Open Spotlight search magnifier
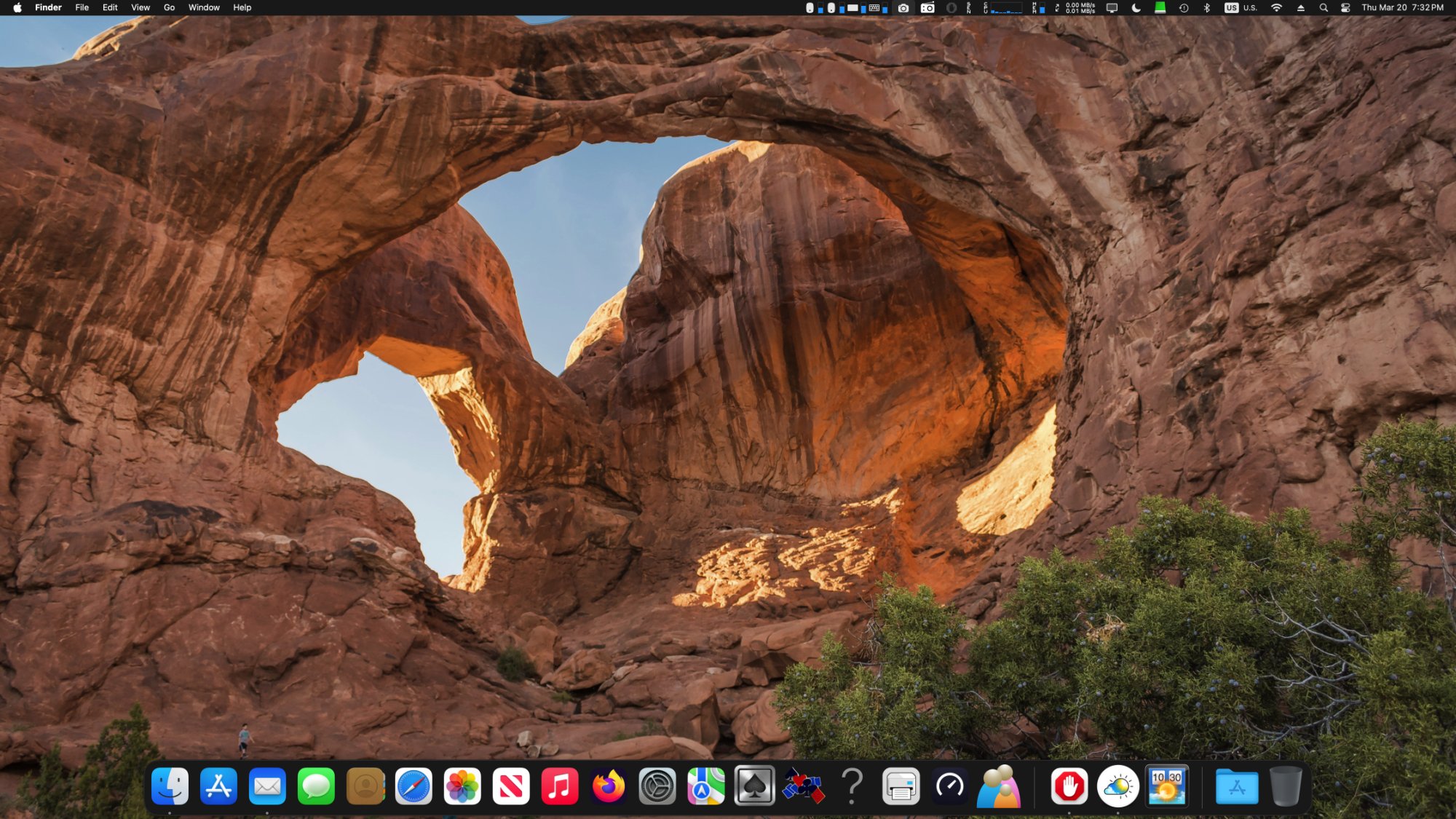Image resolution: width=1456 pixels, height=819 pixels. [1324, 8]
